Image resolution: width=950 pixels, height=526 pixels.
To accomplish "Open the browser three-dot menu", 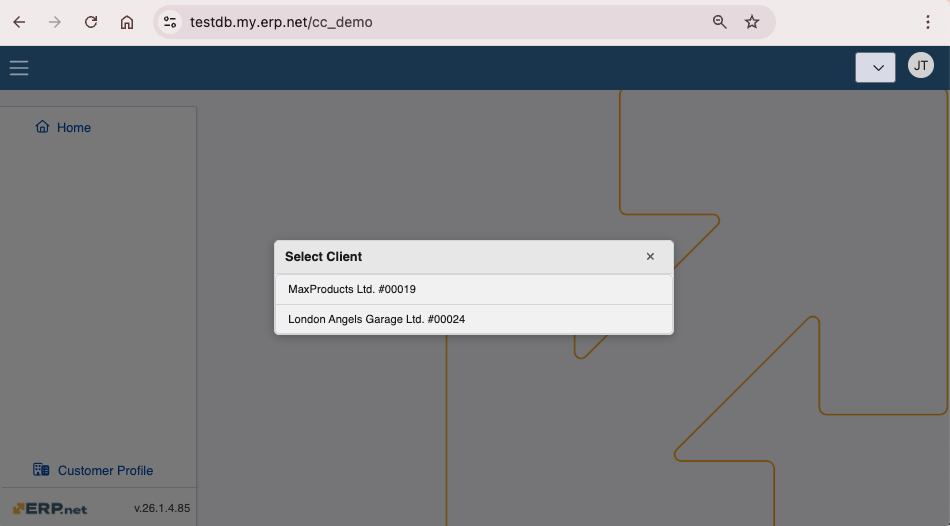I will tap(929, 22).
